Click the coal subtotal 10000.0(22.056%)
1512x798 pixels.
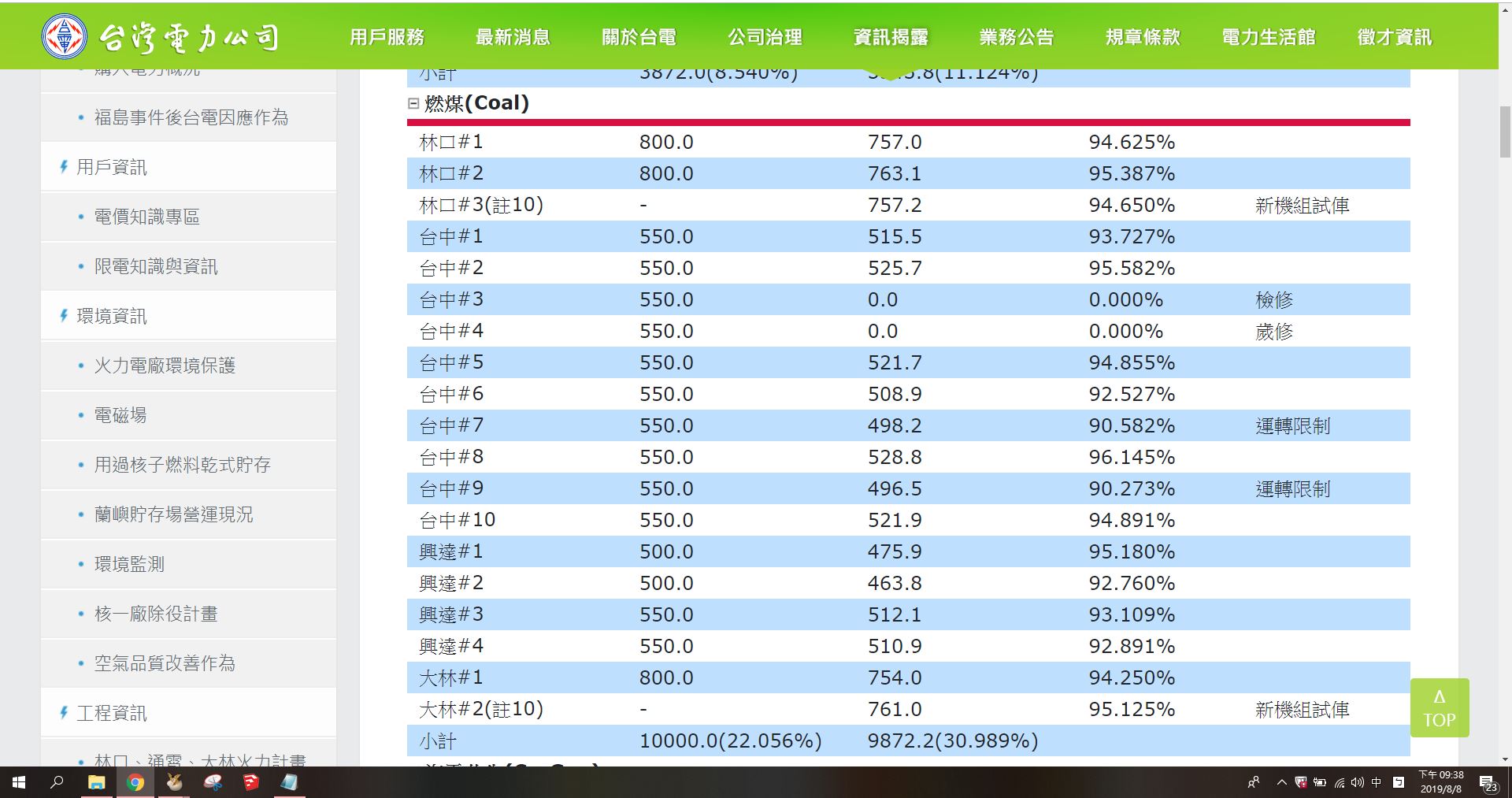click(730, 741)
